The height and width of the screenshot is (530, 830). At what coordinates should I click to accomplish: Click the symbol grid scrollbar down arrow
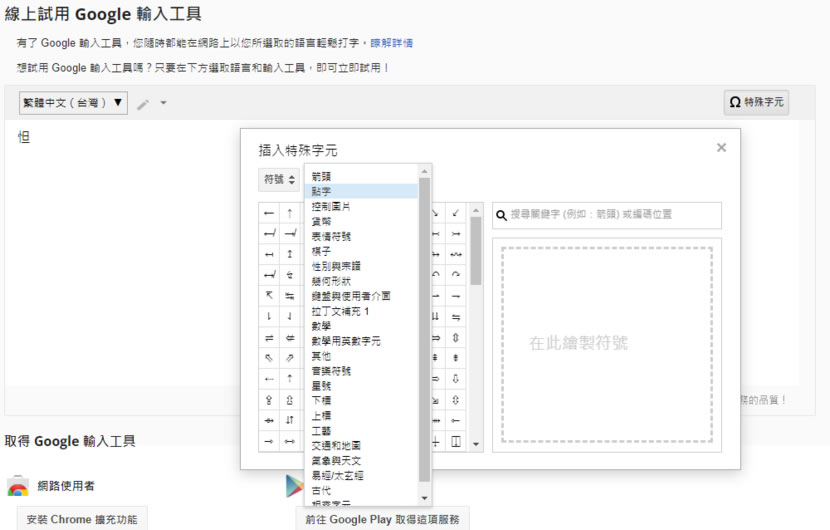476,444
